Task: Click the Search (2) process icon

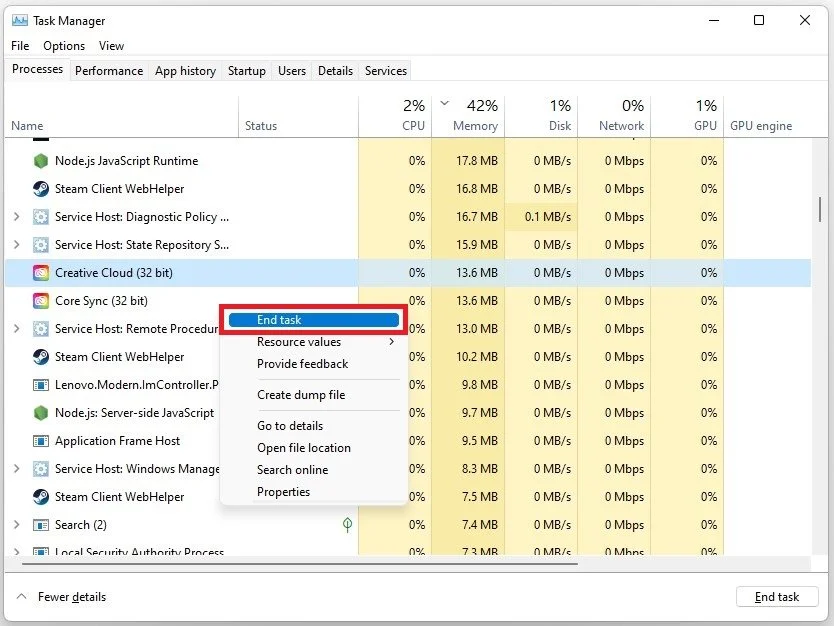Action: click(41, 524)
